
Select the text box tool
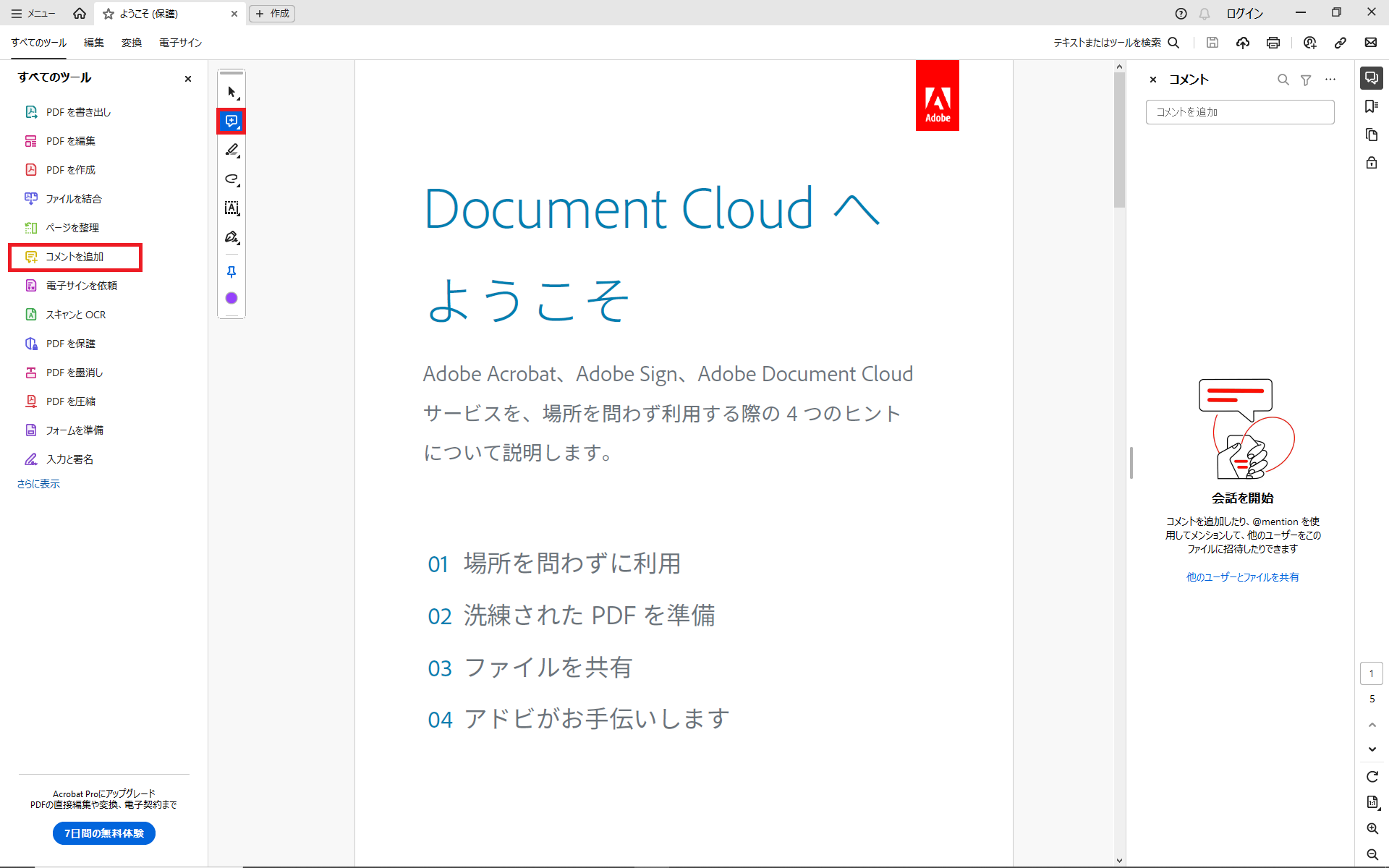point(231,208)
